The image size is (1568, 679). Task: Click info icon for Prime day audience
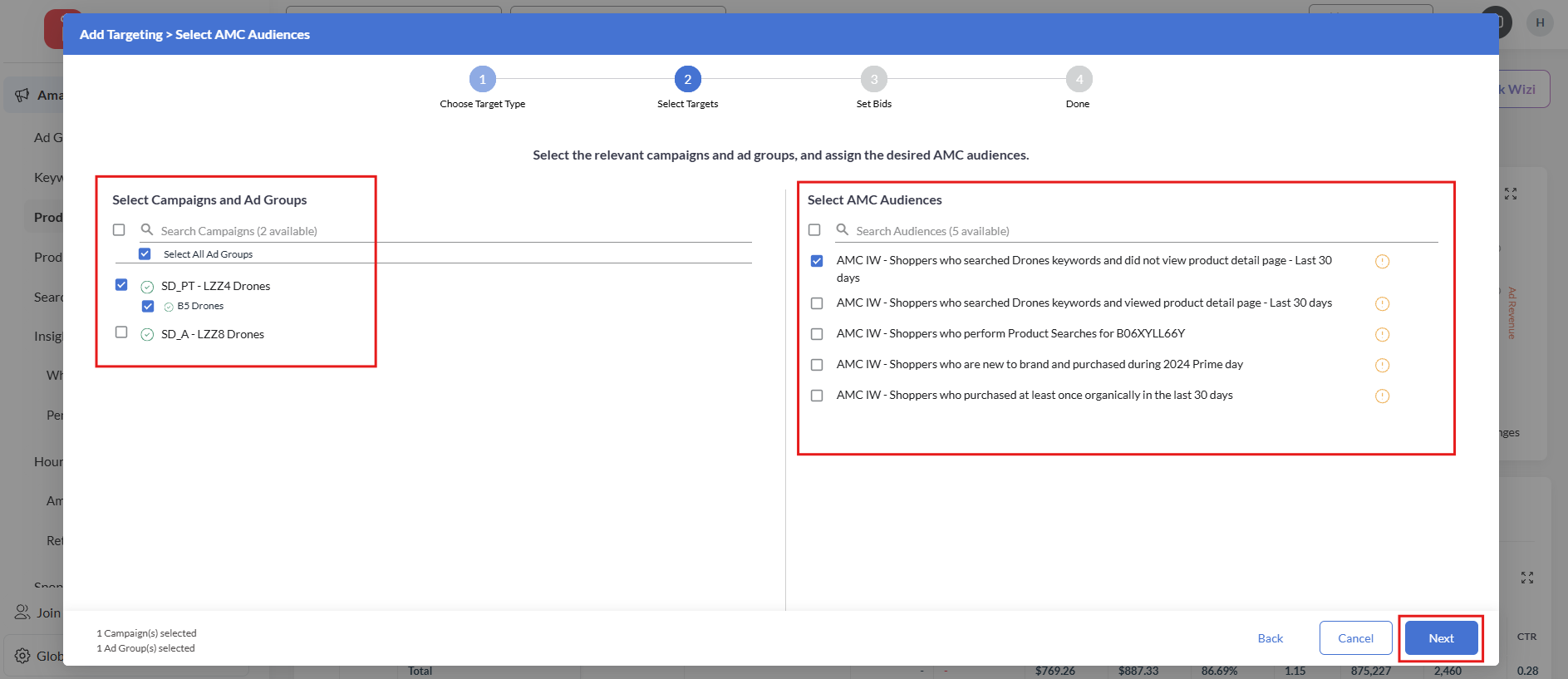1382,366
